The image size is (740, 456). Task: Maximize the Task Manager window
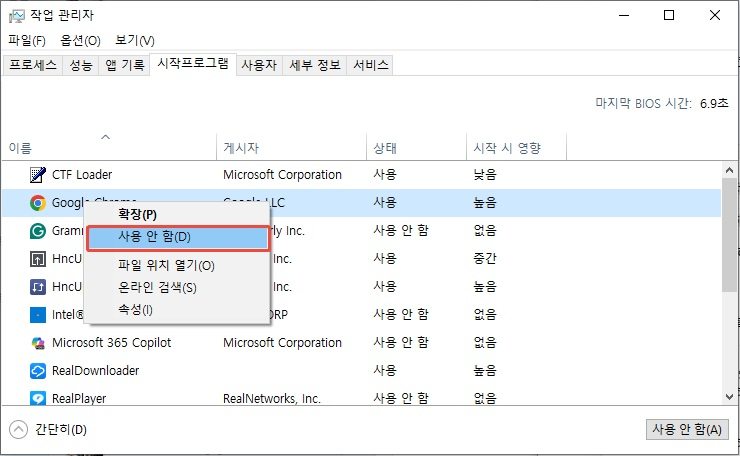[x=669, y=15]
